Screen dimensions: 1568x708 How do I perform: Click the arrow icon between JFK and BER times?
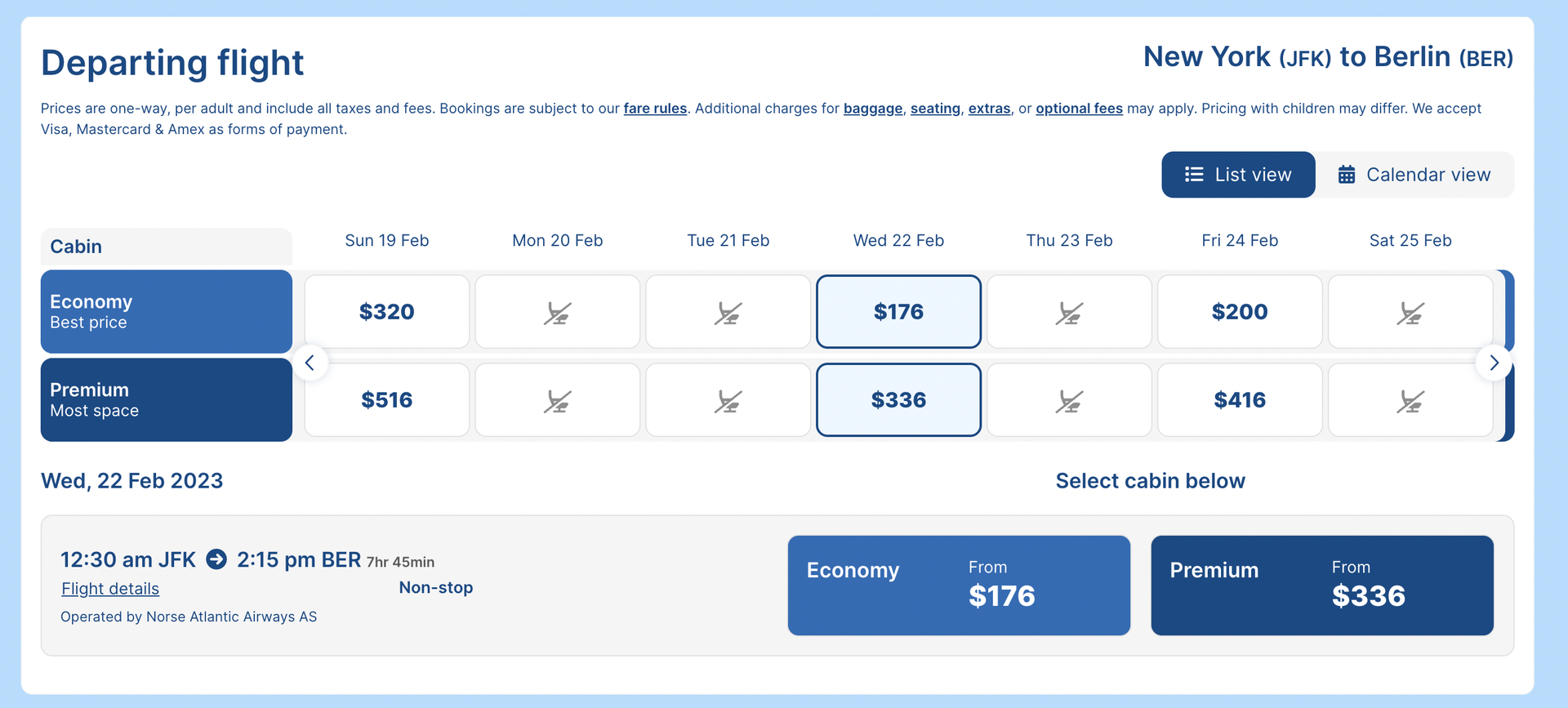(215, 559)
